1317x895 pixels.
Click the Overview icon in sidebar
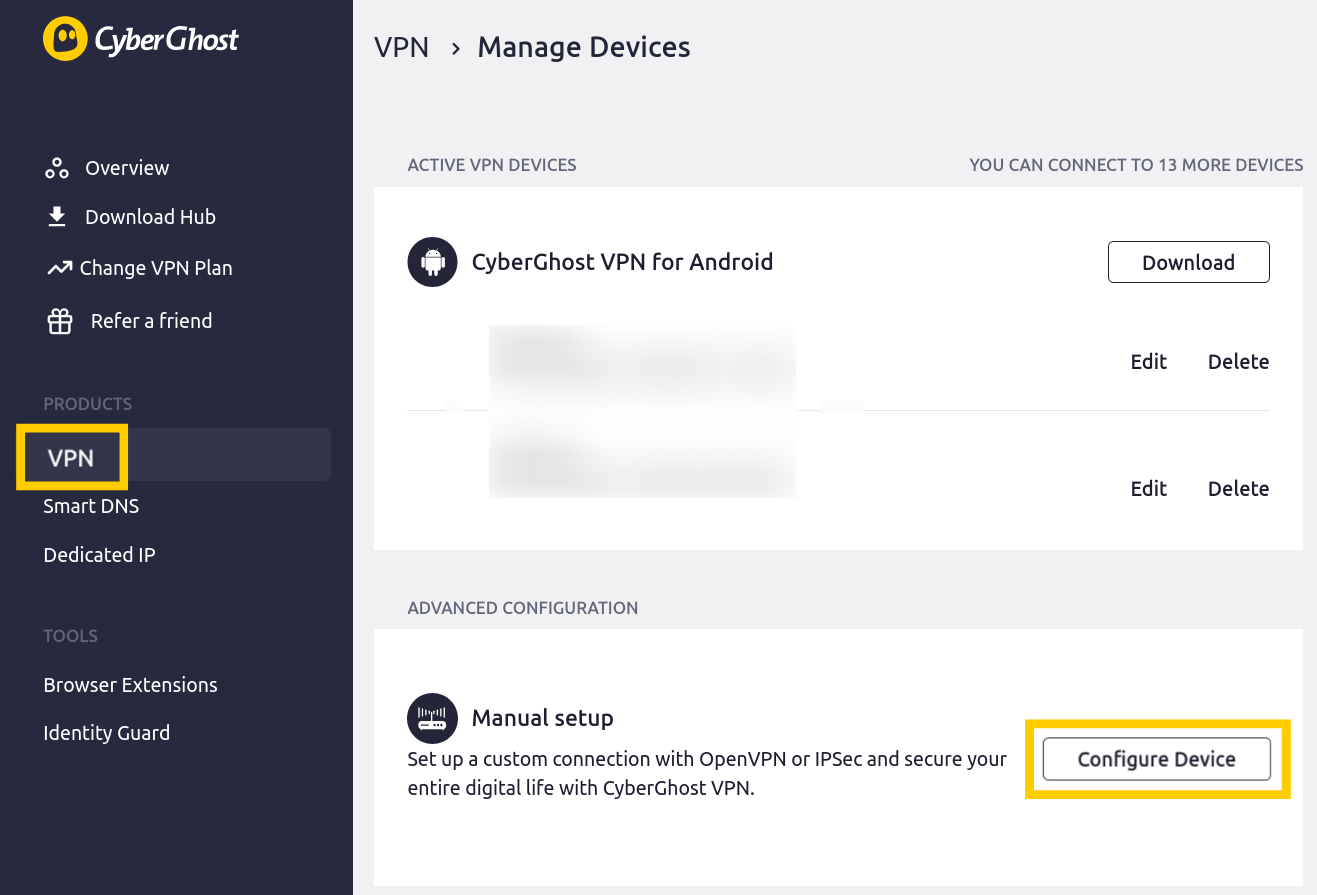click(57, 168)
